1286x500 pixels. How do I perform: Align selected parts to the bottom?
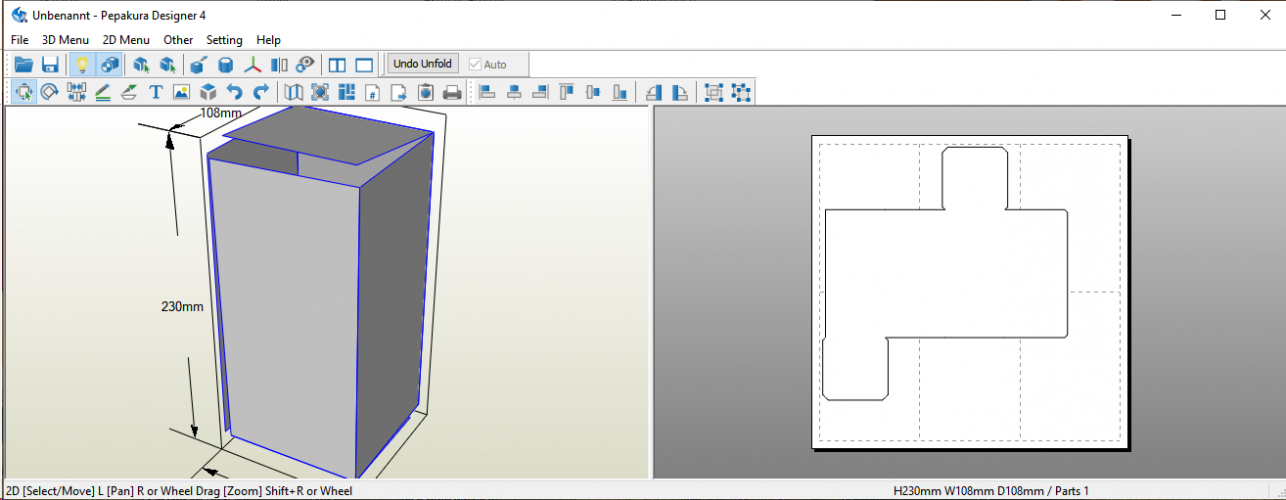tap(620, 92)
